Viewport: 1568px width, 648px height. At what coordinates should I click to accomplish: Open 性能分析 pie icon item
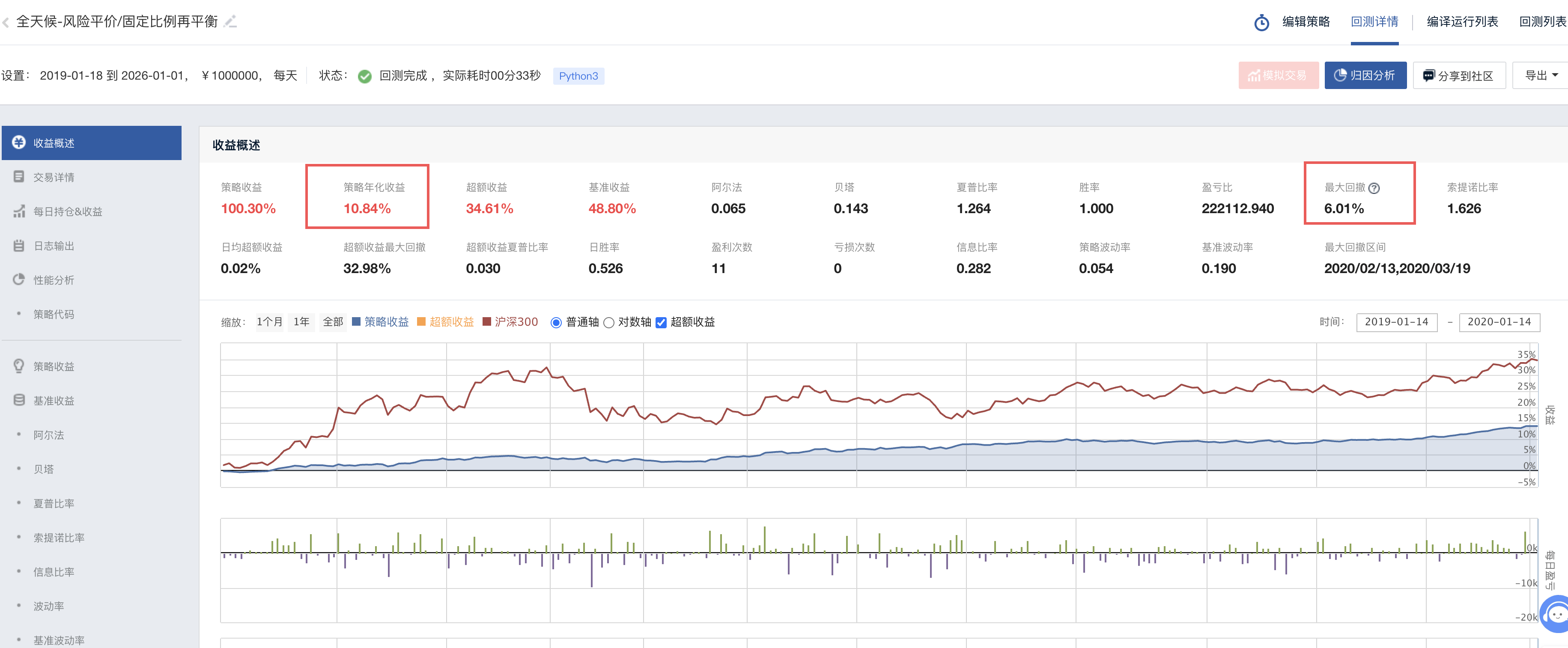pos(19,279)
